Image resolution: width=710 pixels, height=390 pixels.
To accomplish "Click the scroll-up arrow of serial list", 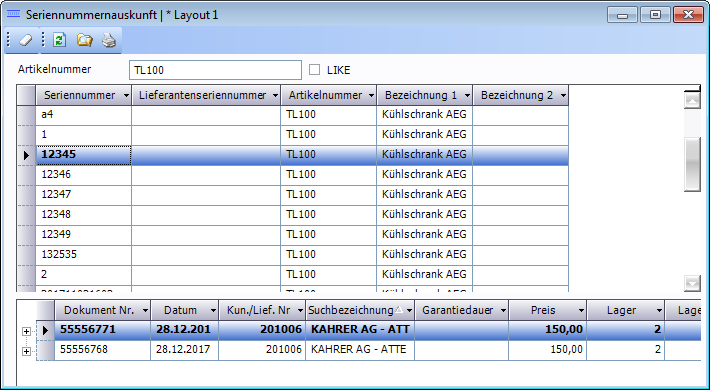I will (x=692, y=101).
